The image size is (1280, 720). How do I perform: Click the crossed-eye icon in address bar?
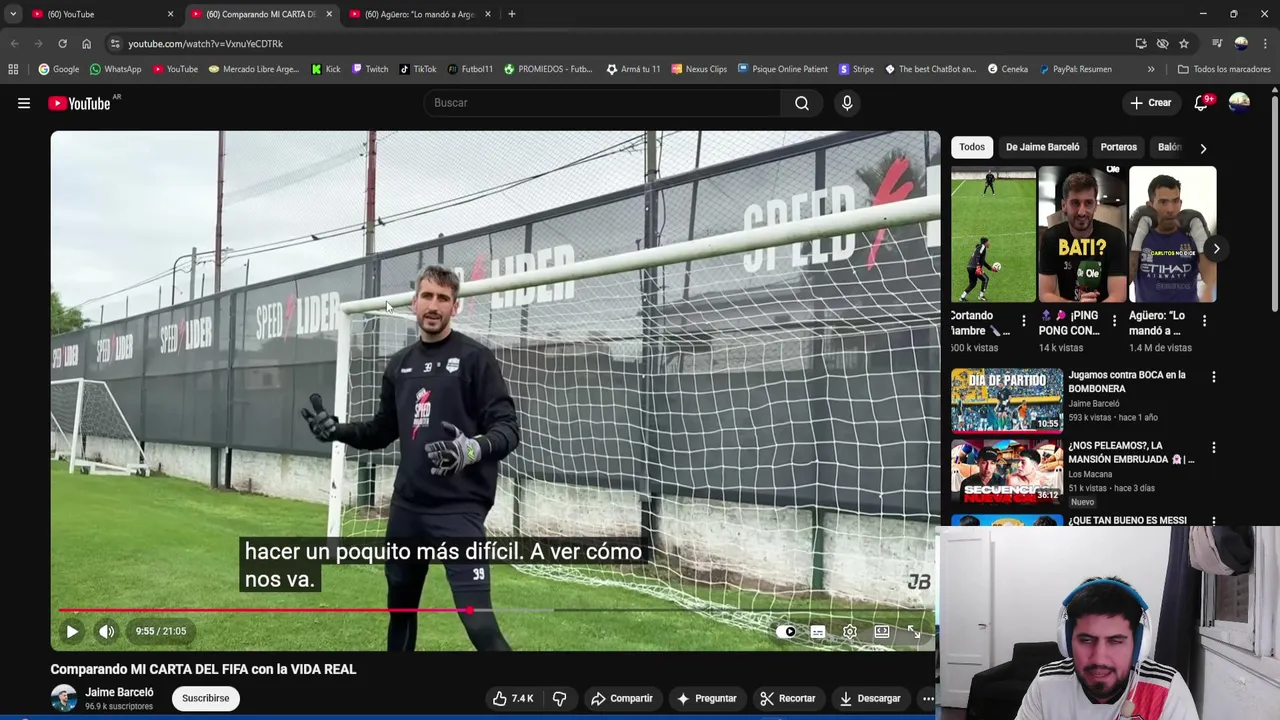1162,44
